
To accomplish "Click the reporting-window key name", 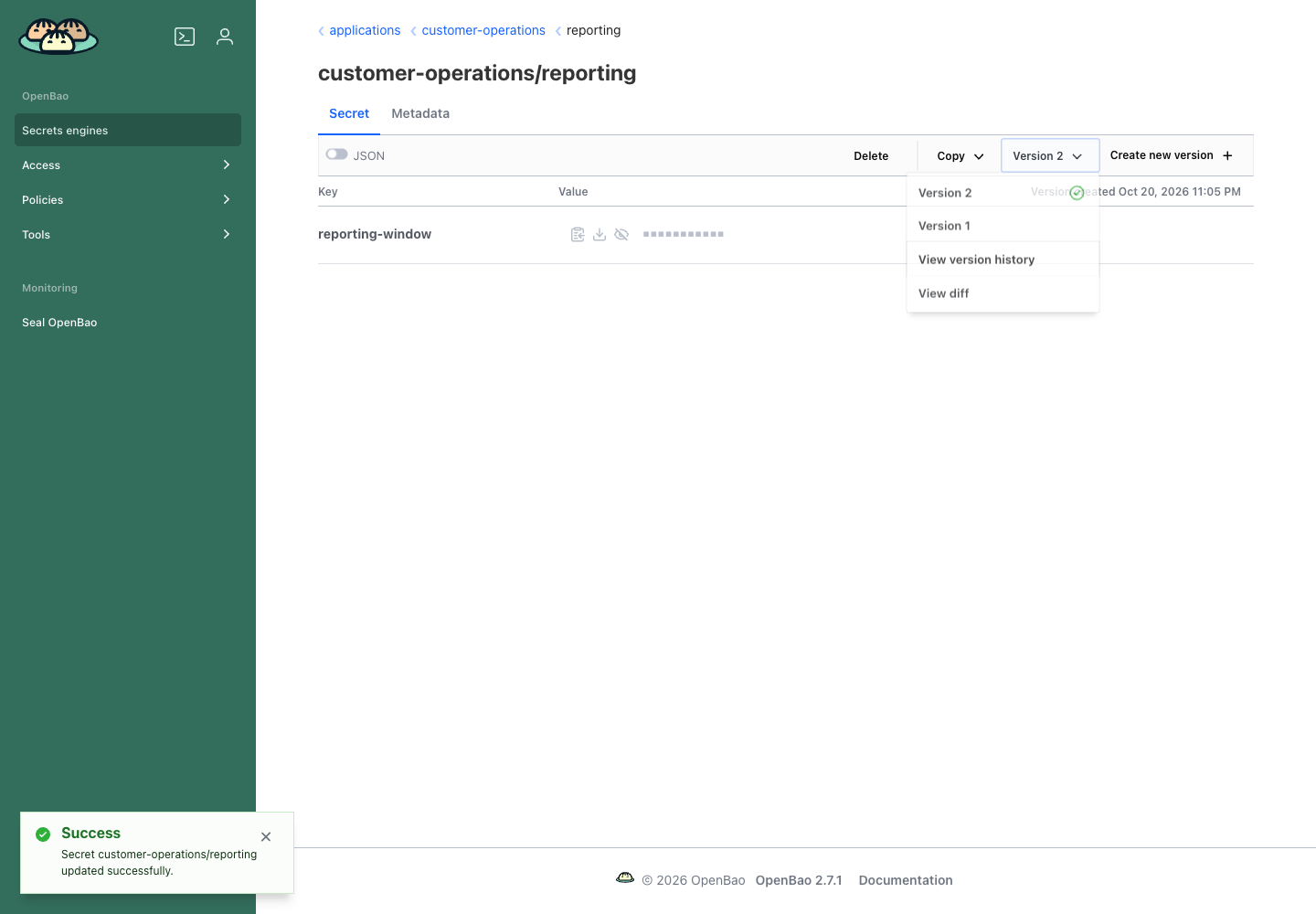I will coord(375,234).
